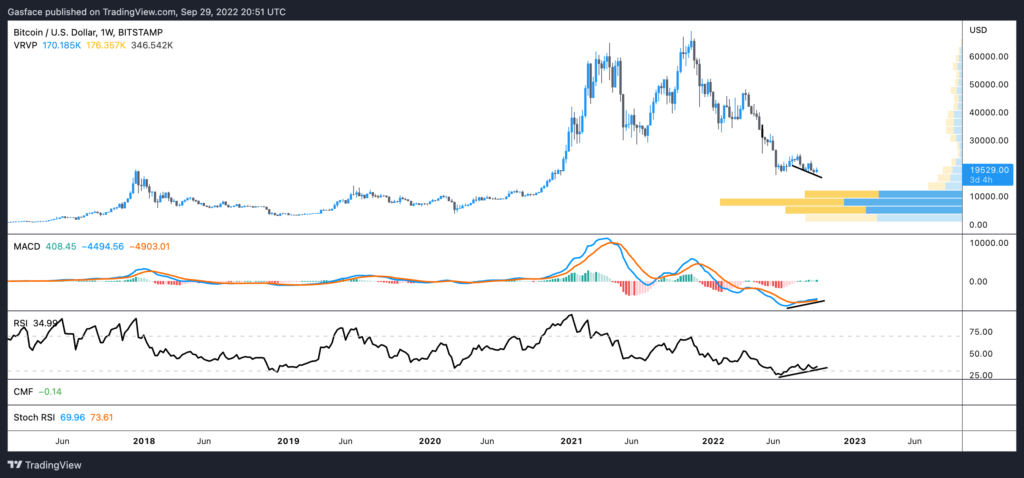The image size is (1024, 478).
Task: Select the MACD indicator label
Action: pos(28,246)
